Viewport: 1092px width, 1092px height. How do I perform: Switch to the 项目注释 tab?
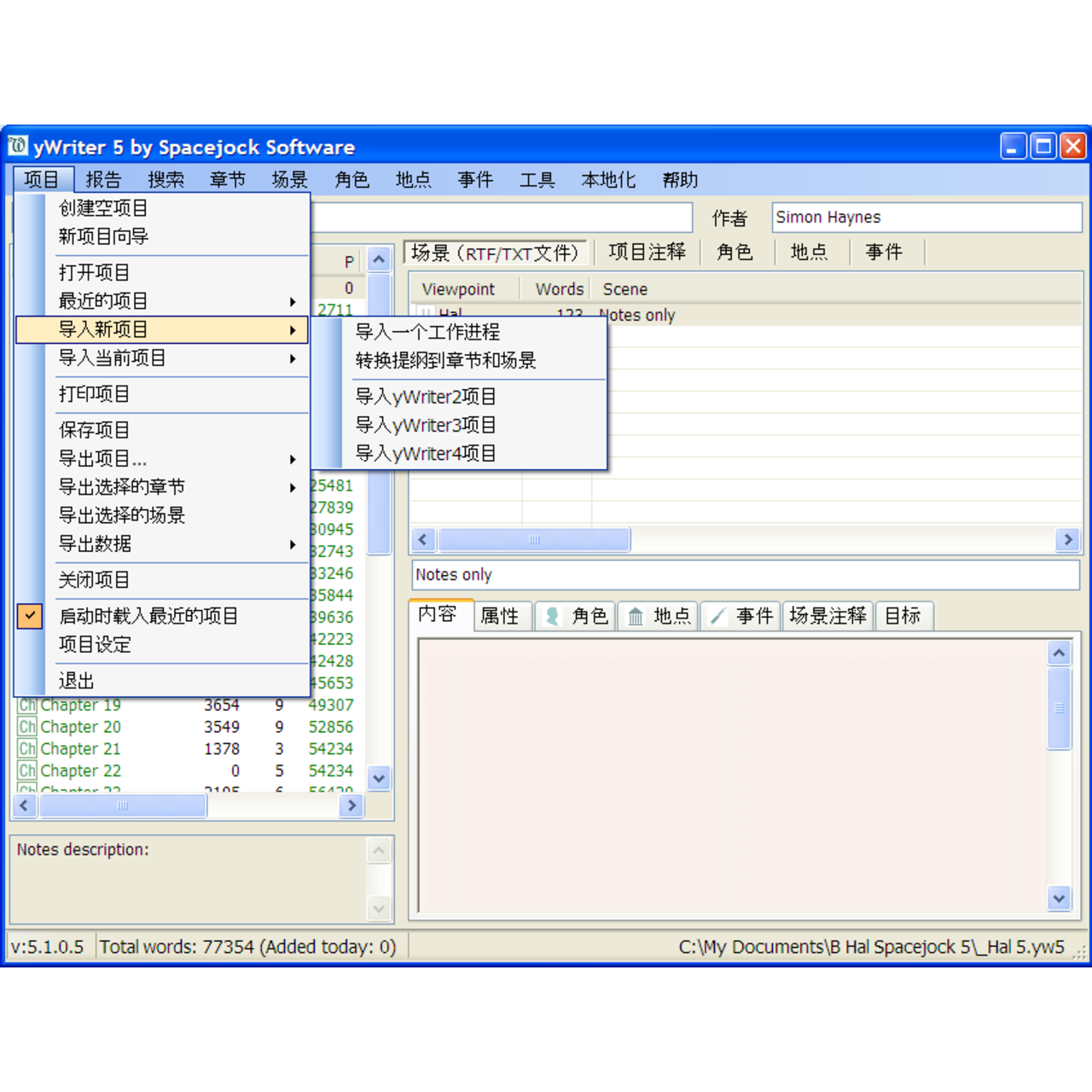tap(646, 252)
